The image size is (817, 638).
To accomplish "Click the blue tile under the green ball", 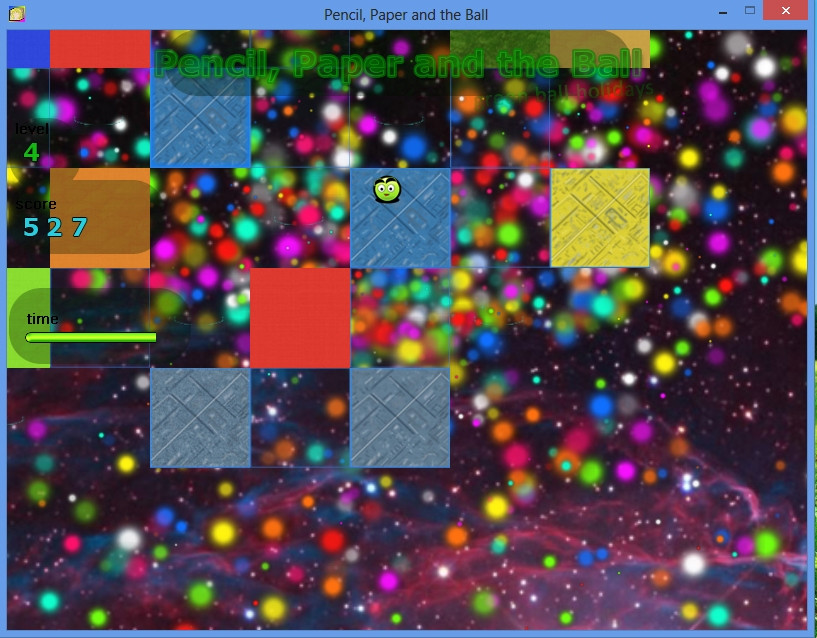I will point(400,218).
